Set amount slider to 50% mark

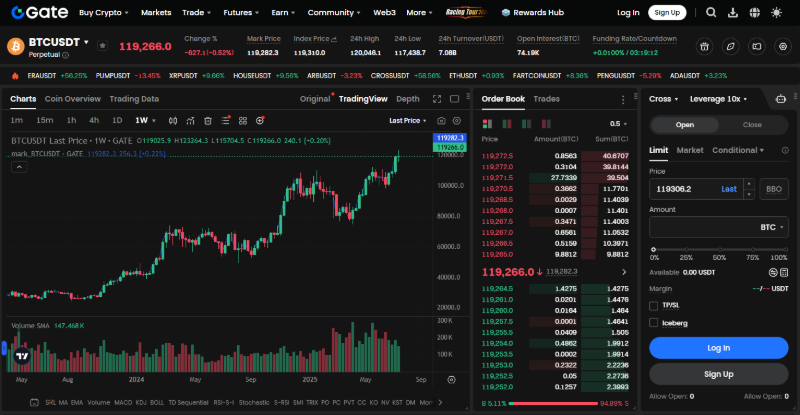(x=719, y=250)
